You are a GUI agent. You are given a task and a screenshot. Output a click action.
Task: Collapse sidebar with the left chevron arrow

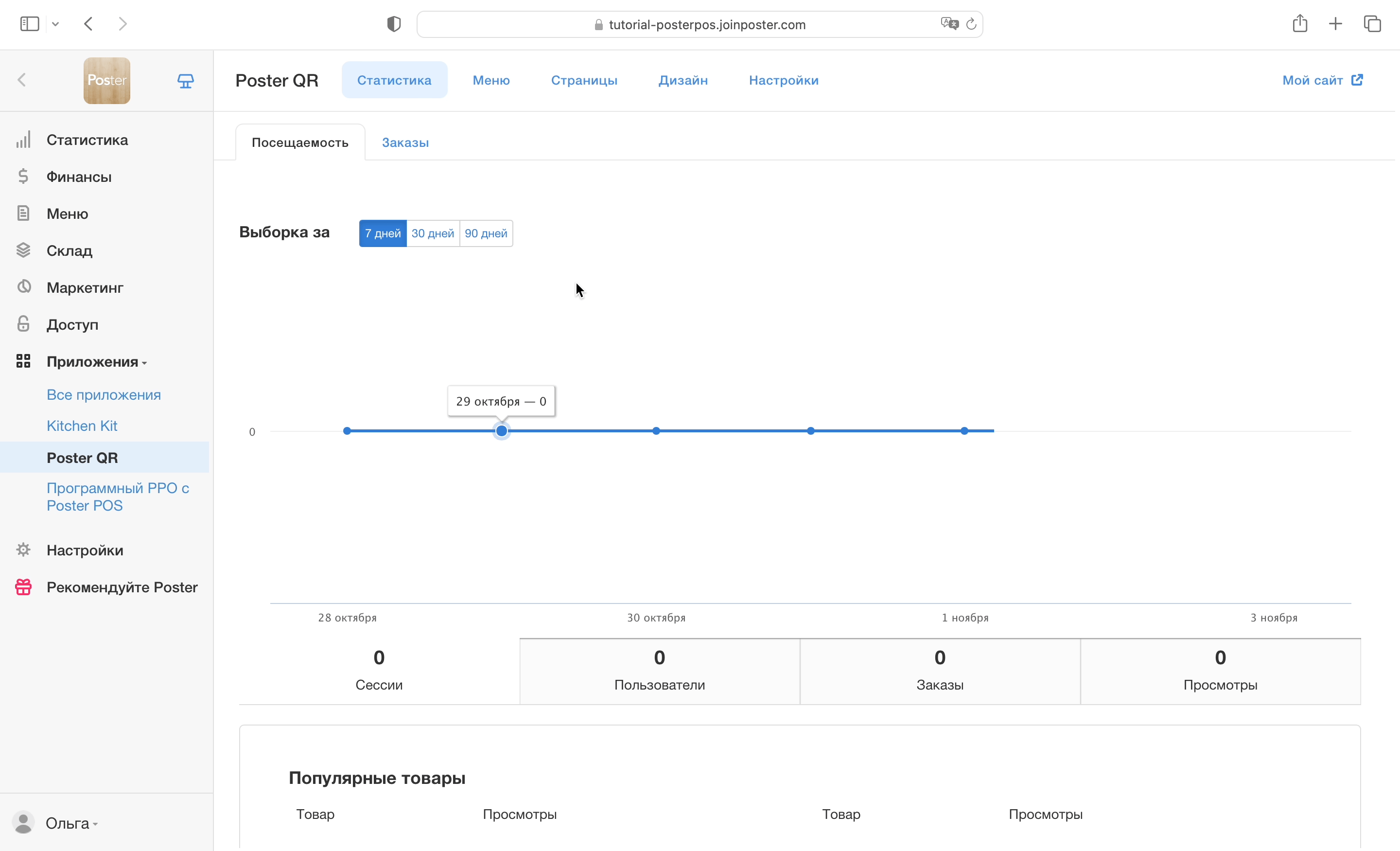coord(21,80)
